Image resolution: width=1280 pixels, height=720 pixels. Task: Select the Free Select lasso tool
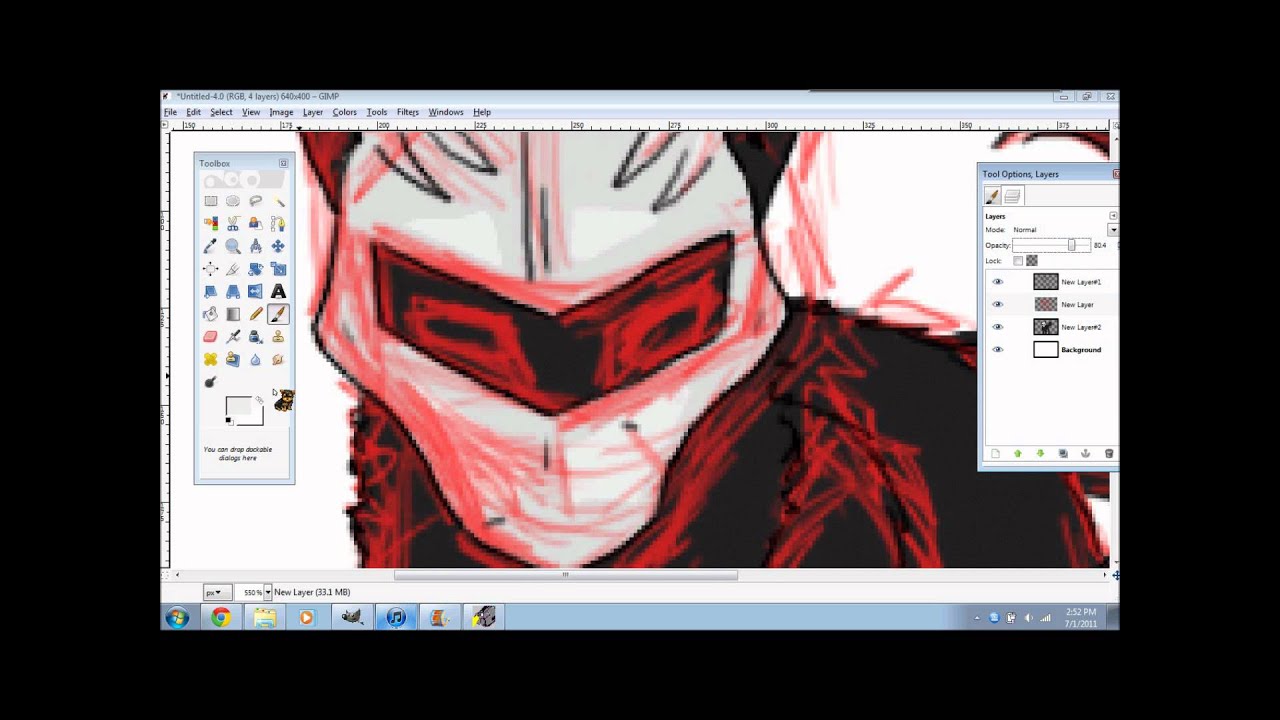point(256,201)
